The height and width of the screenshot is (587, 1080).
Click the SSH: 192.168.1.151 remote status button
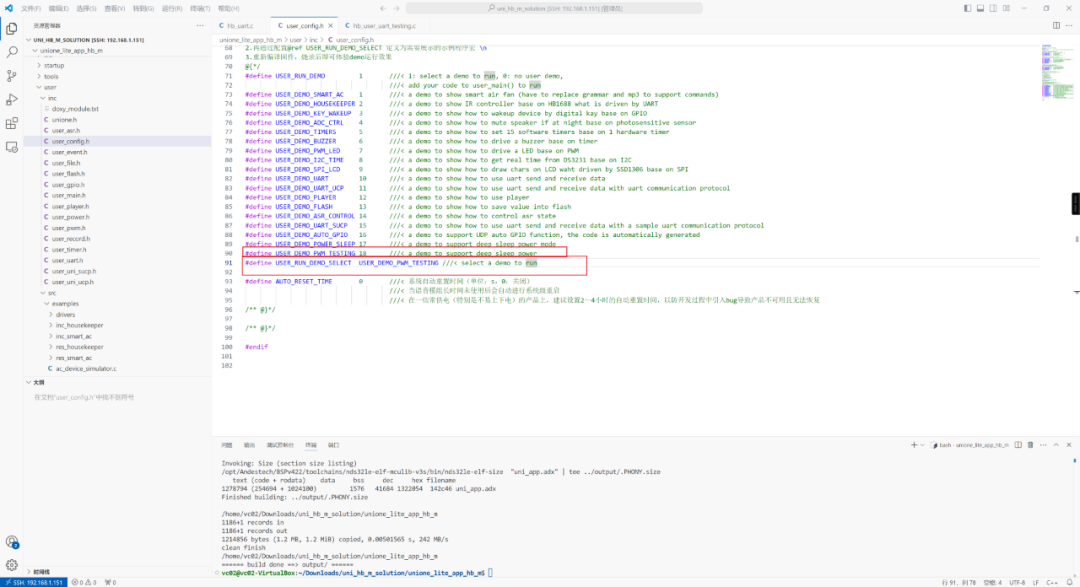34,582
